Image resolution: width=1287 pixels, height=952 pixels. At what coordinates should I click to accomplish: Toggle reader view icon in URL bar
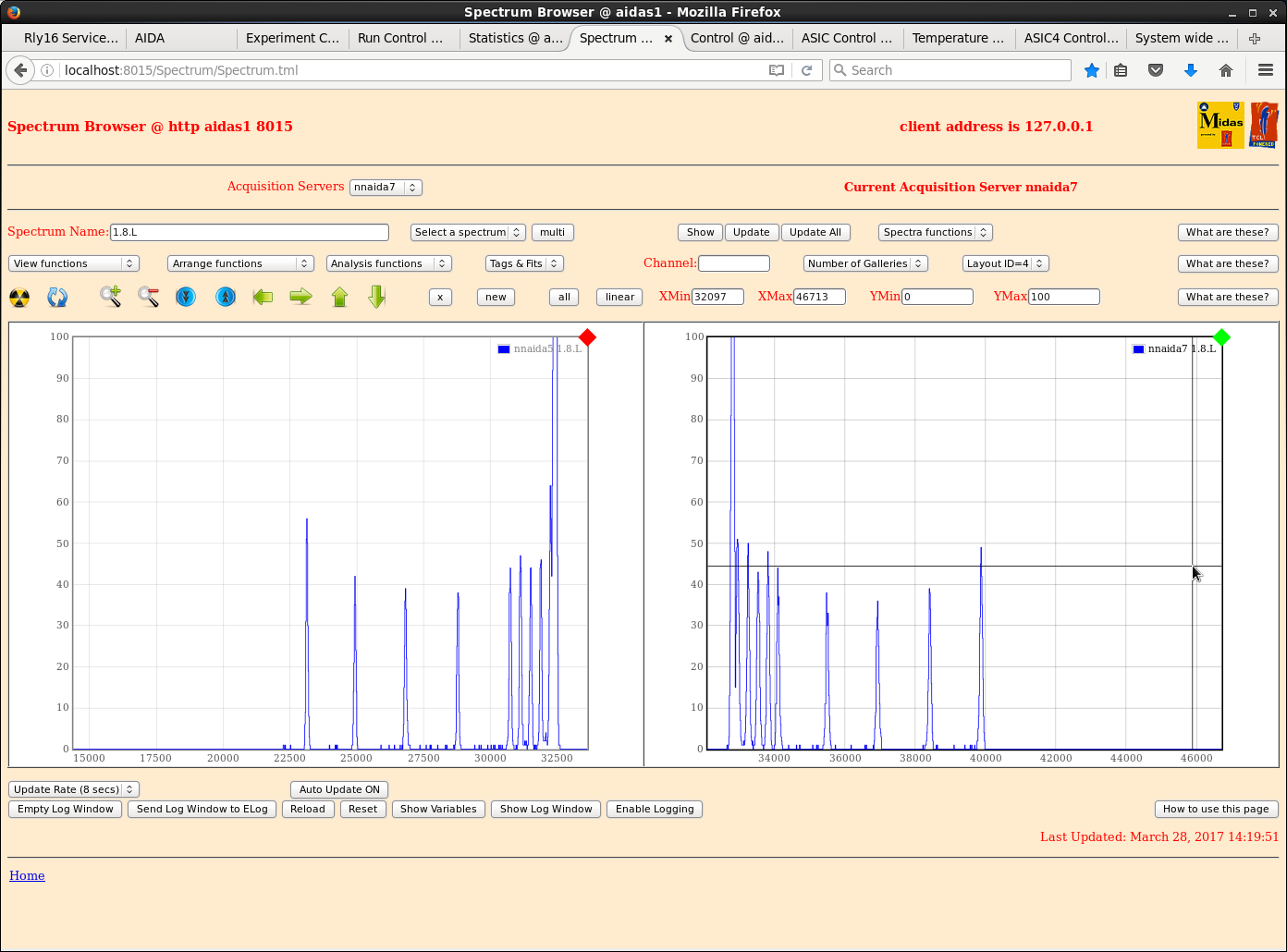point(777,70)
